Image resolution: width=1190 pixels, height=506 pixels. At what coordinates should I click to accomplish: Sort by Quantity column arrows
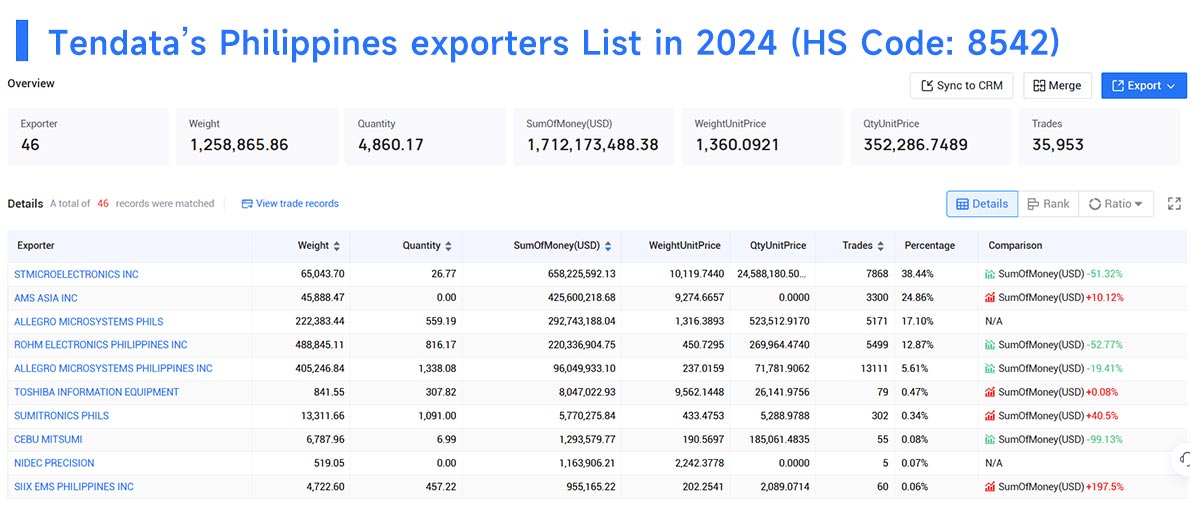(x=449, y=246)
